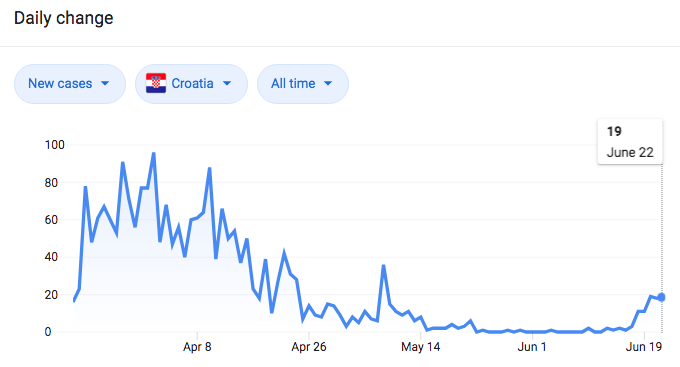Click the May 14 axis label
Image resolution: width=680 pixels, height=367 pixels.
pyautogui.click(x=421, y=347)
